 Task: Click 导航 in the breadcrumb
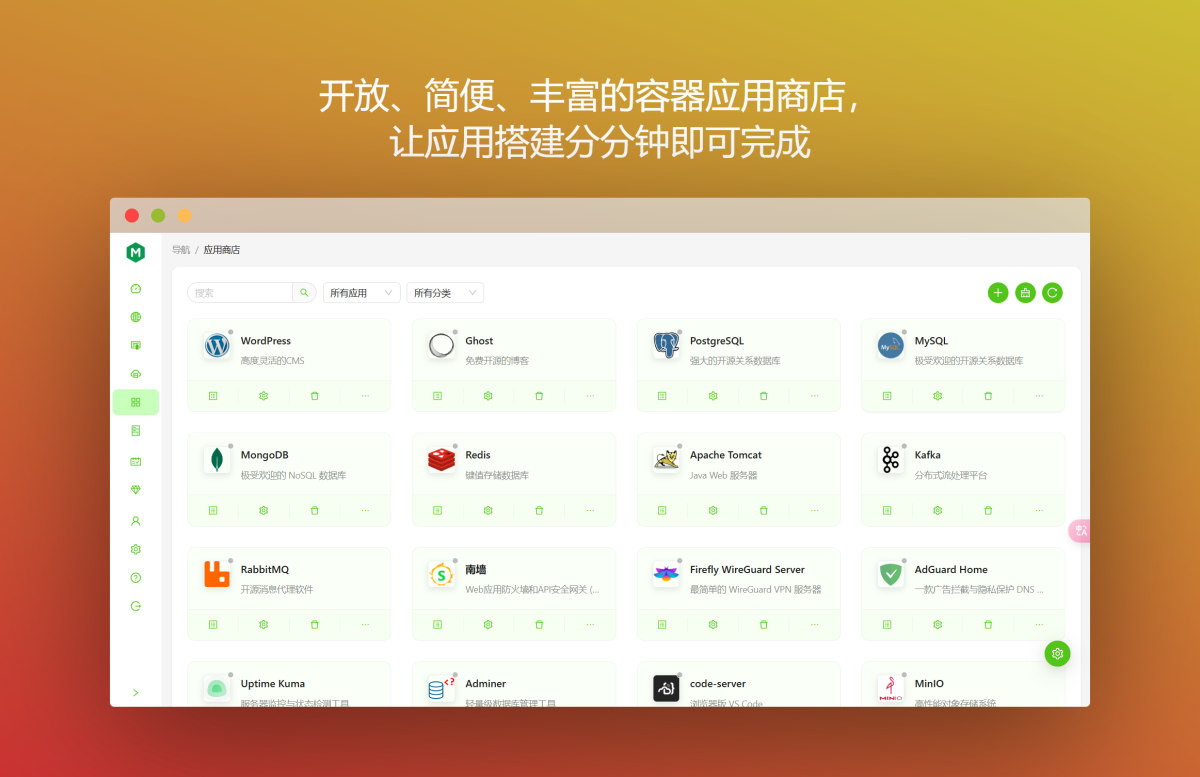181,249
